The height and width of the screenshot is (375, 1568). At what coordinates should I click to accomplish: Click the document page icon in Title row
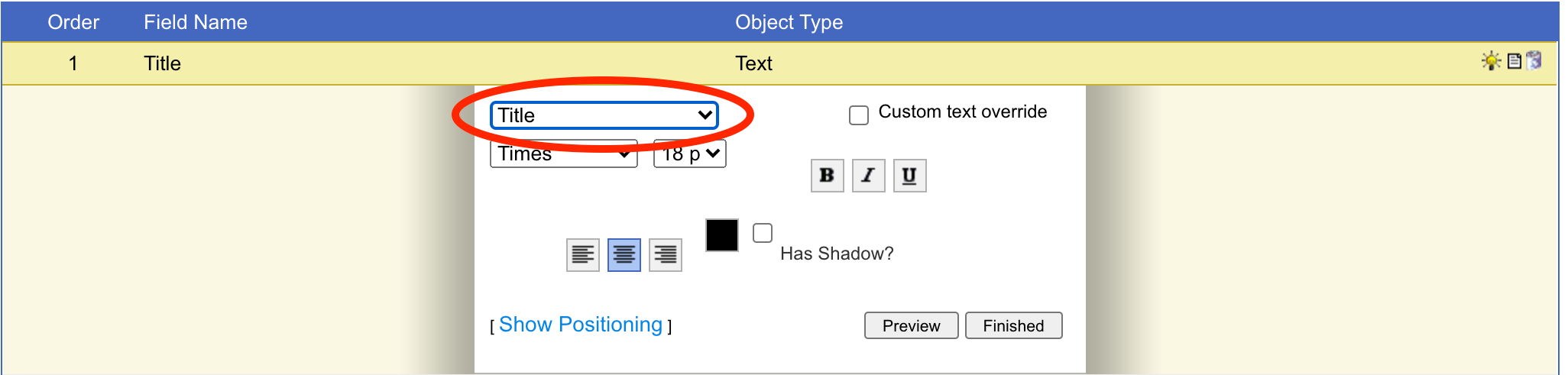tap(1514, 61)
